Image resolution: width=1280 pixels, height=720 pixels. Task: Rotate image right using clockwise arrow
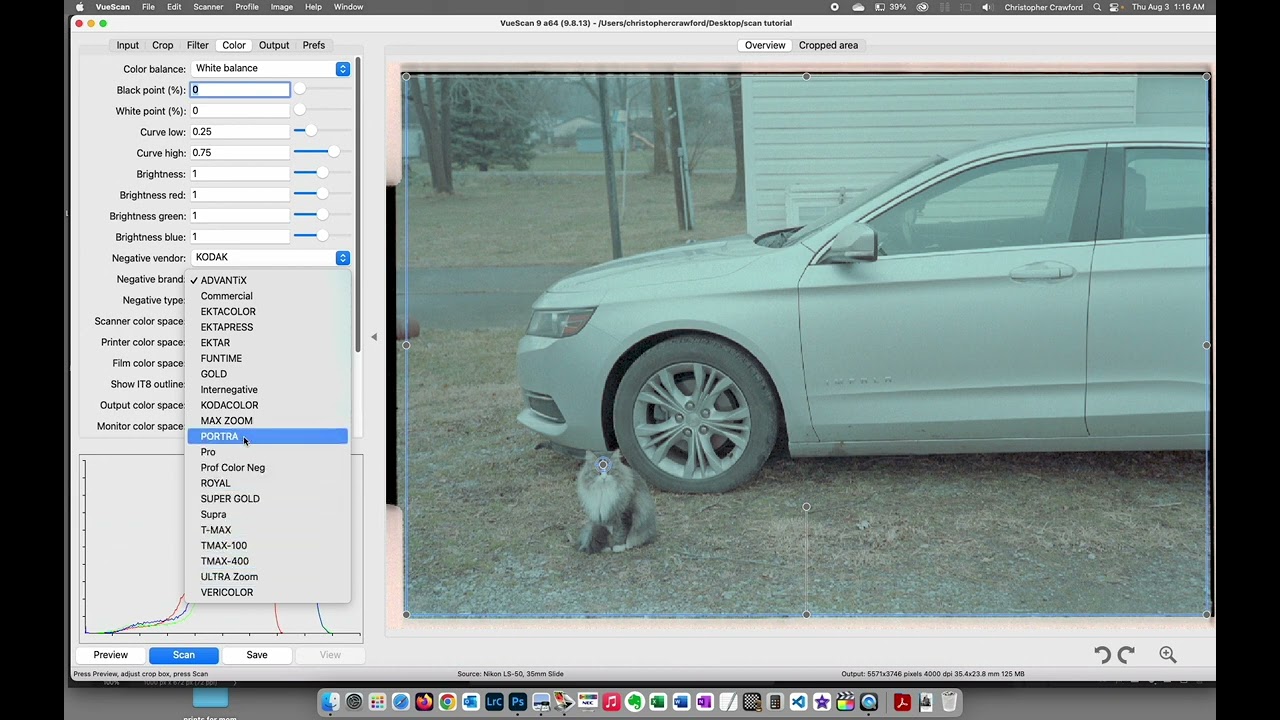[x=1126, y=655]
